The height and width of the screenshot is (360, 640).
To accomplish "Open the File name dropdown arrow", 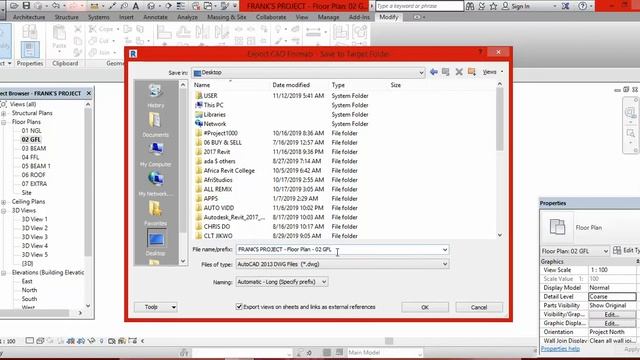I will coord(445,249).
